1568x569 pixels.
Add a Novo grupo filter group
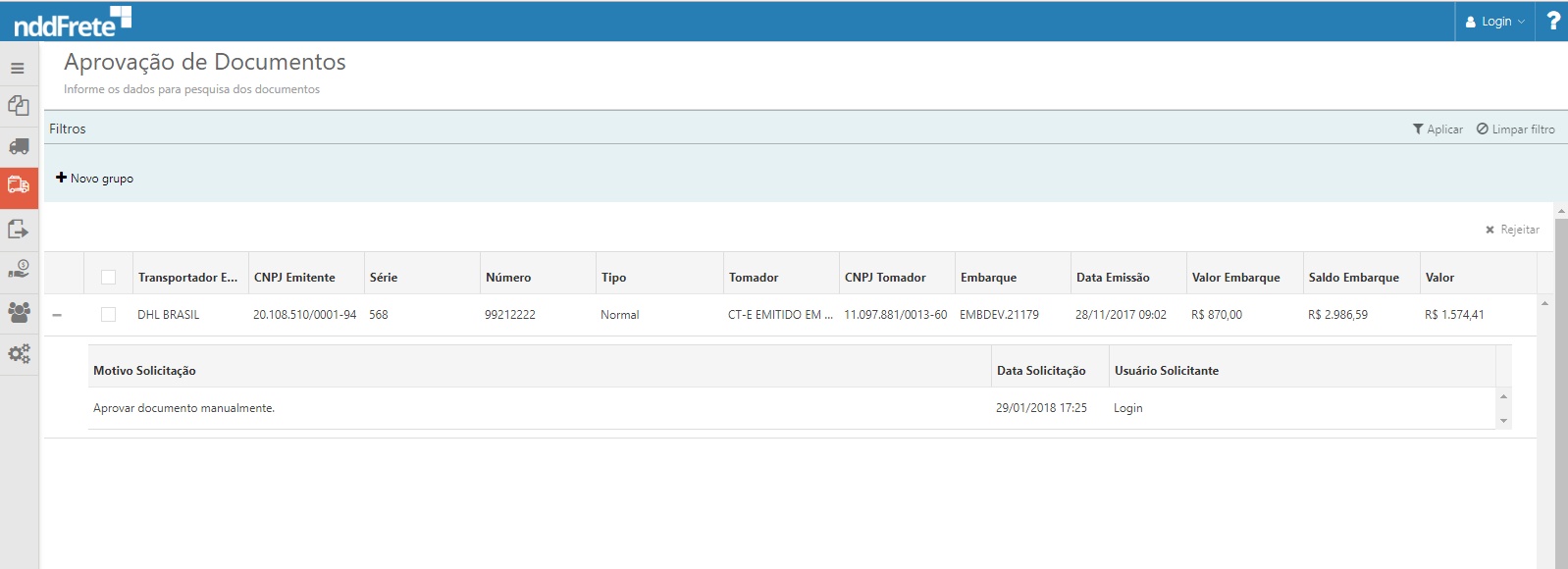click(95, 179)
